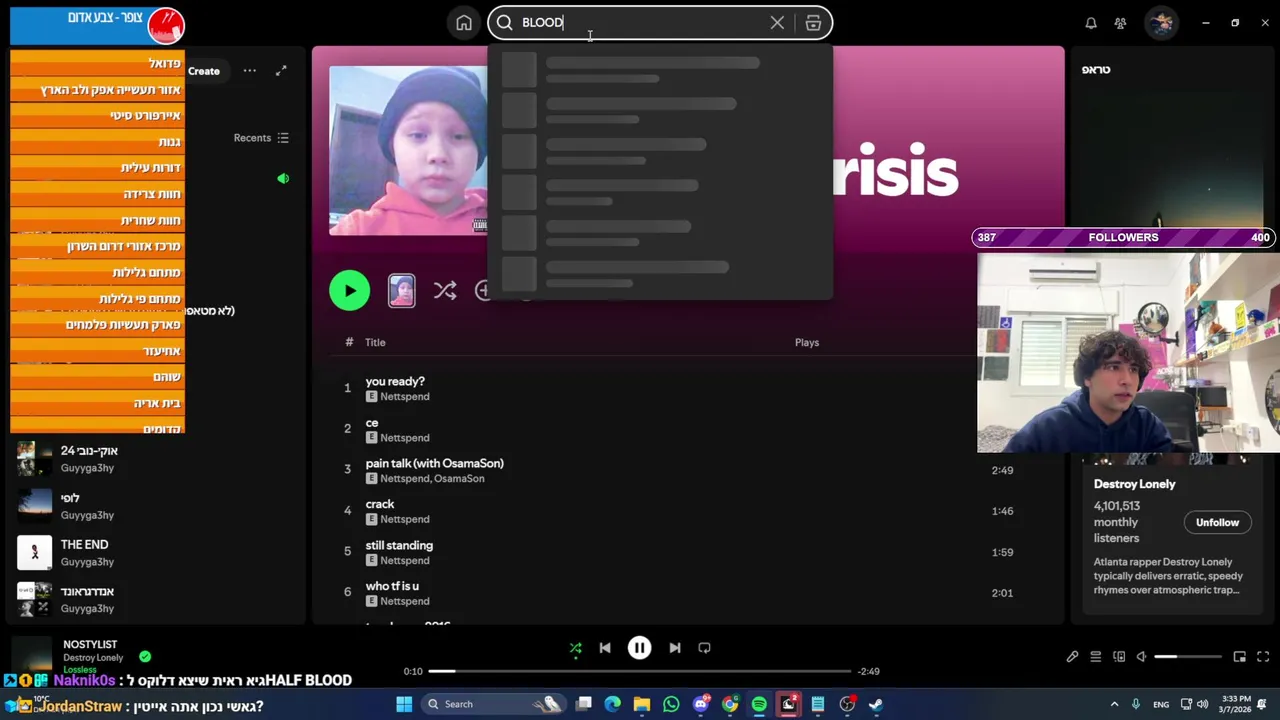Select the track "who tf is u"
This screenshot has width=1280, height=720.
[x=392, y=586]
